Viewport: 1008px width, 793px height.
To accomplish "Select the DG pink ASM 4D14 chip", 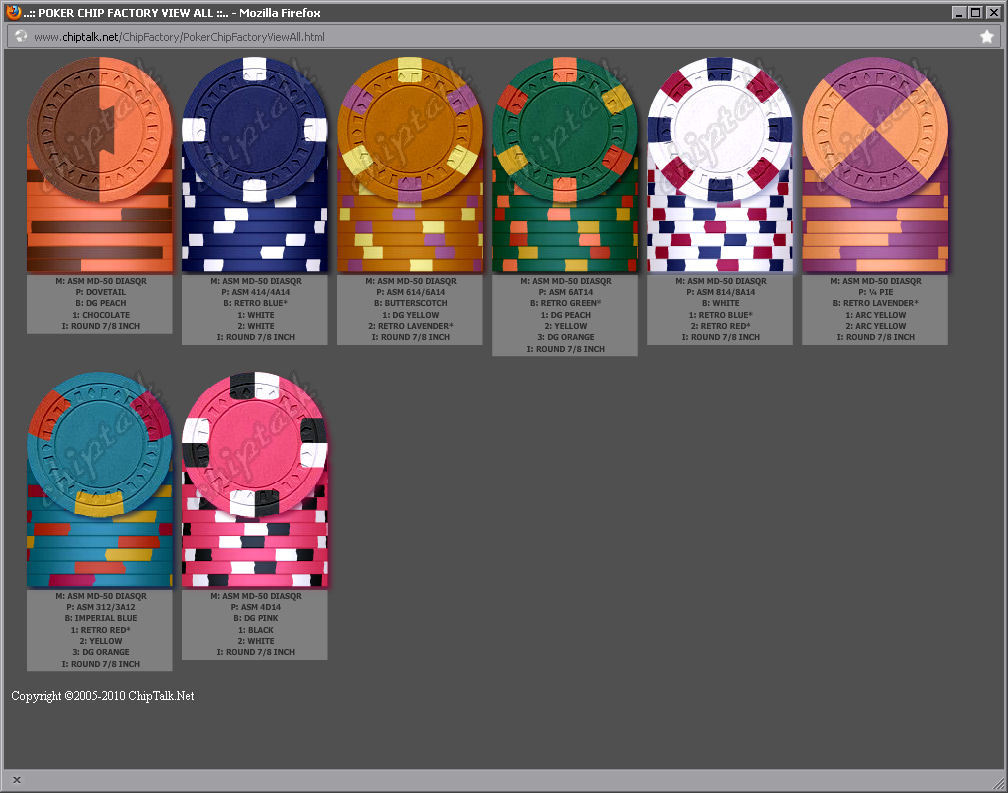I will 255,480.
